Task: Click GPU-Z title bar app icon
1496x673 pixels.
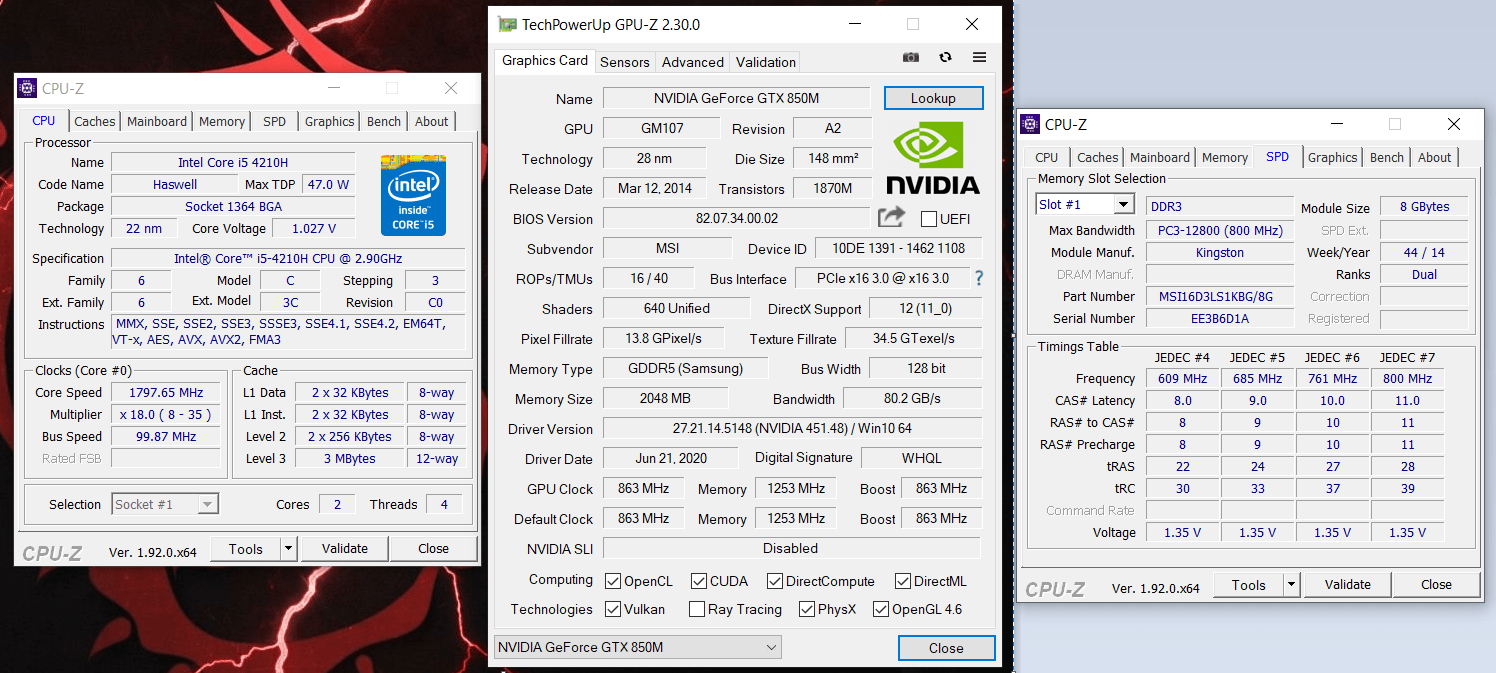Action: click(508, 24)
